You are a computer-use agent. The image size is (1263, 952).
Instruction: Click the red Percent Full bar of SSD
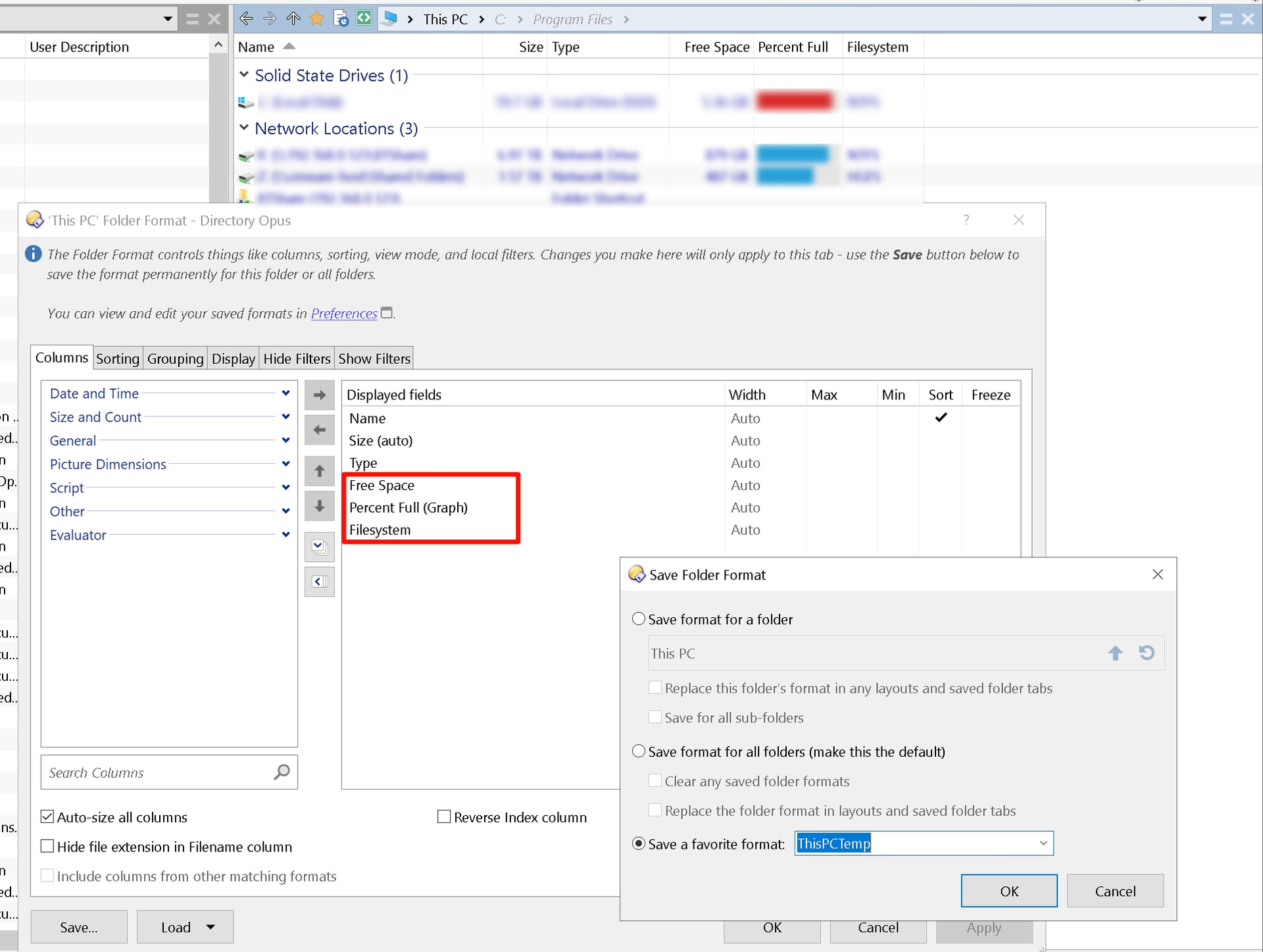coord(794,101)
